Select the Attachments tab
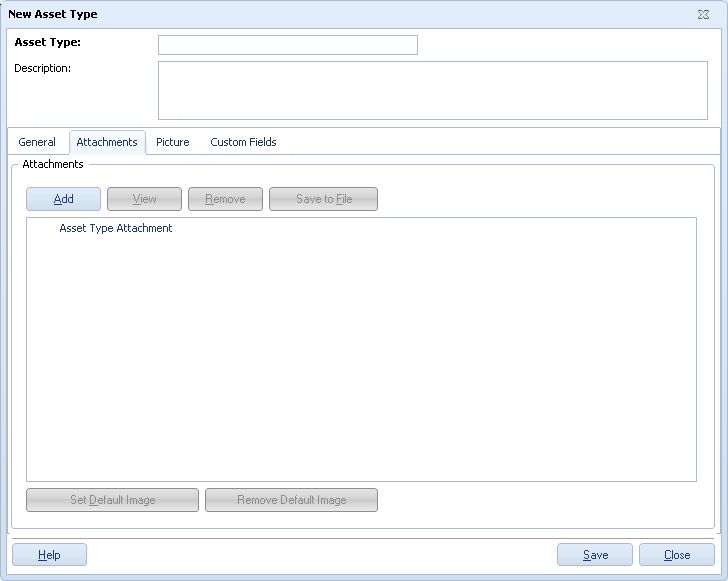 (x=107, y=142)
